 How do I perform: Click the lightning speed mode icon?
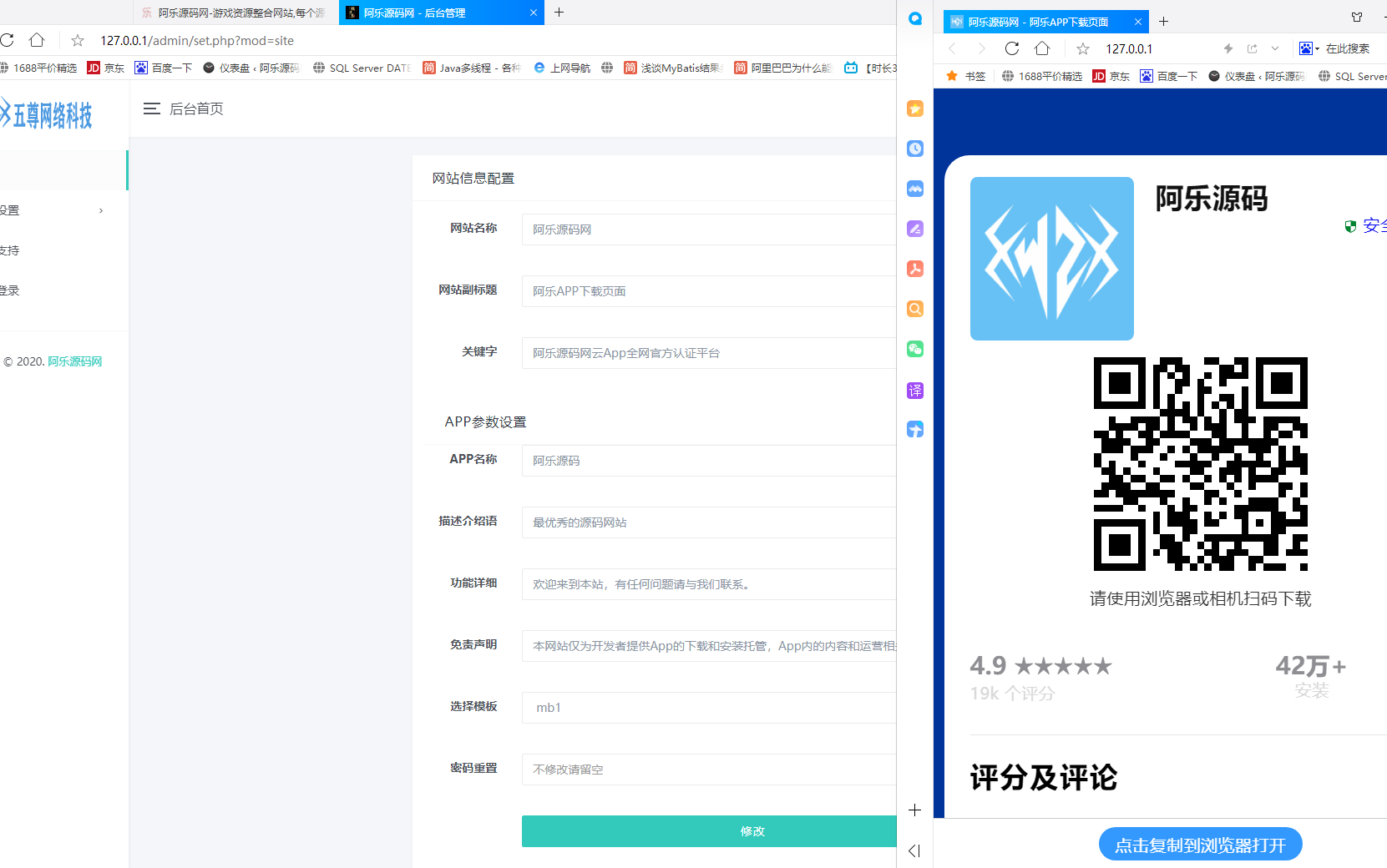click(1228, 48)
